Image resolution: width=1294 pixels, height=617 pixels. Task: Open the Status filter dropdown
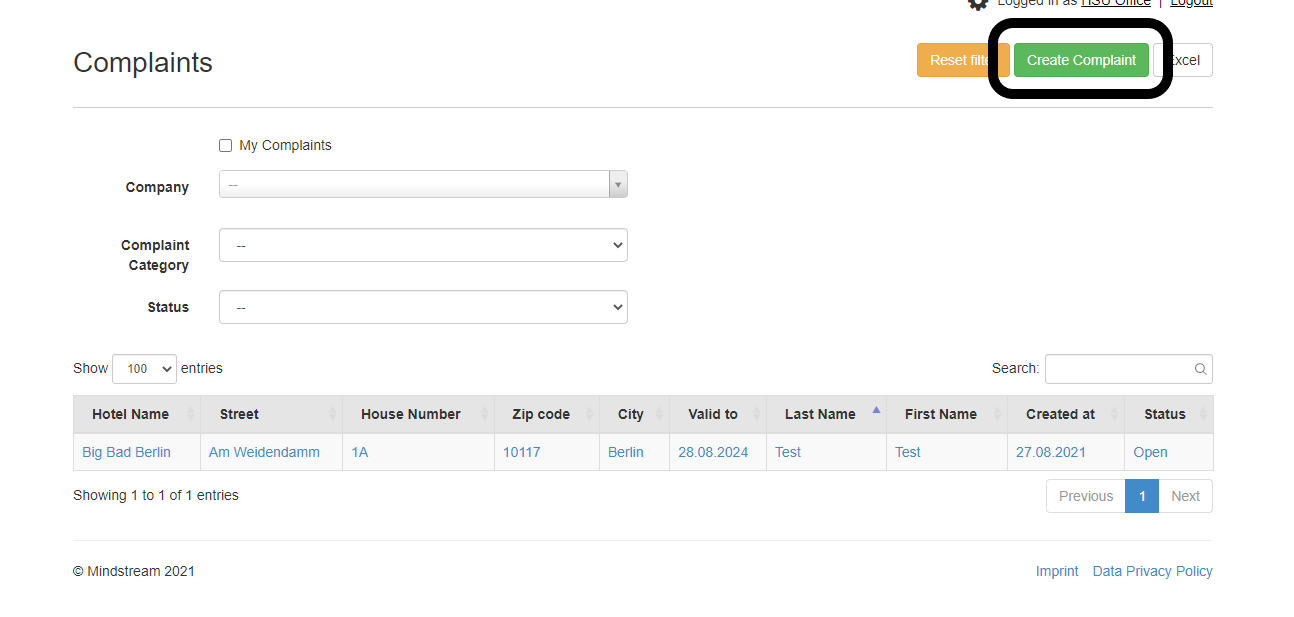click(422, 307)
